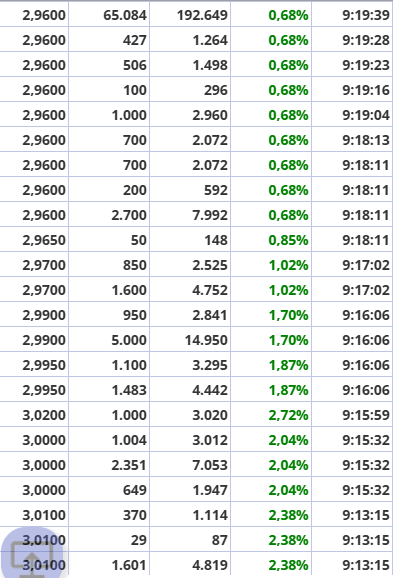Image resolution: width=393 pixels, height=578 pixels.
Task: Click the amount cell 2.960
Action: (190, 115)
